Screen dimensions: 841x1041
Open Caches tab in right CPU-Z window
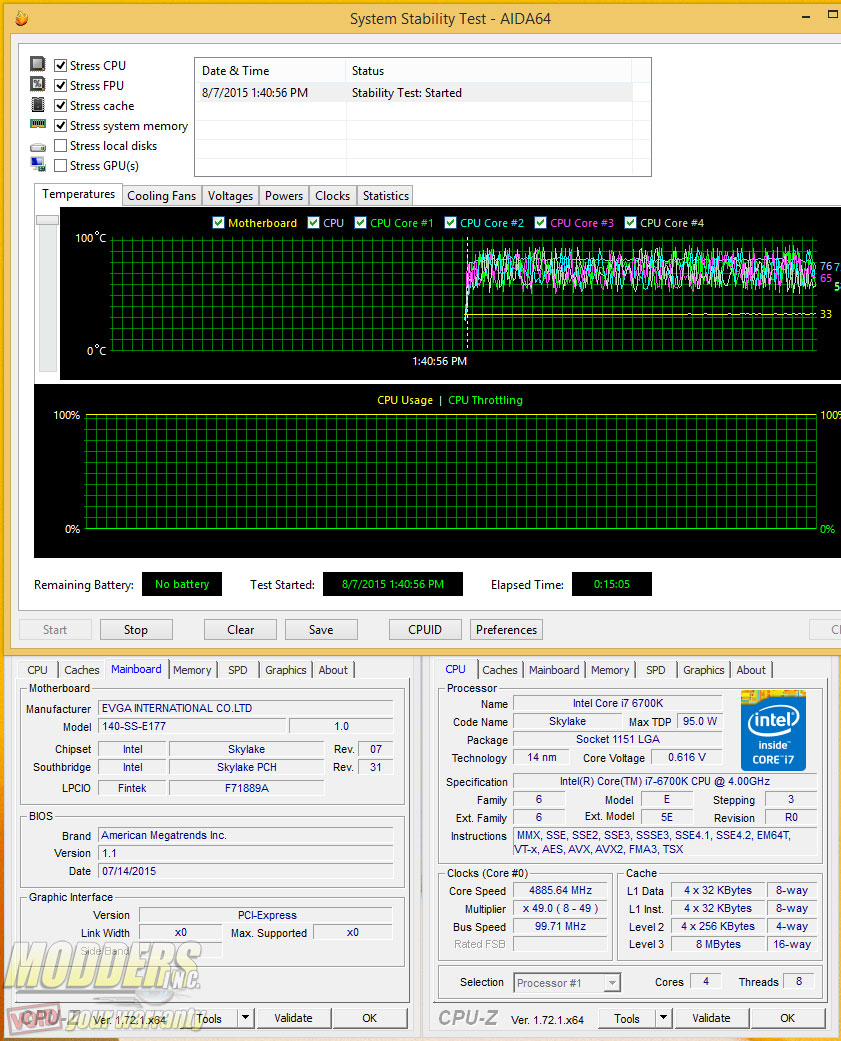click(x=499, y=670)
